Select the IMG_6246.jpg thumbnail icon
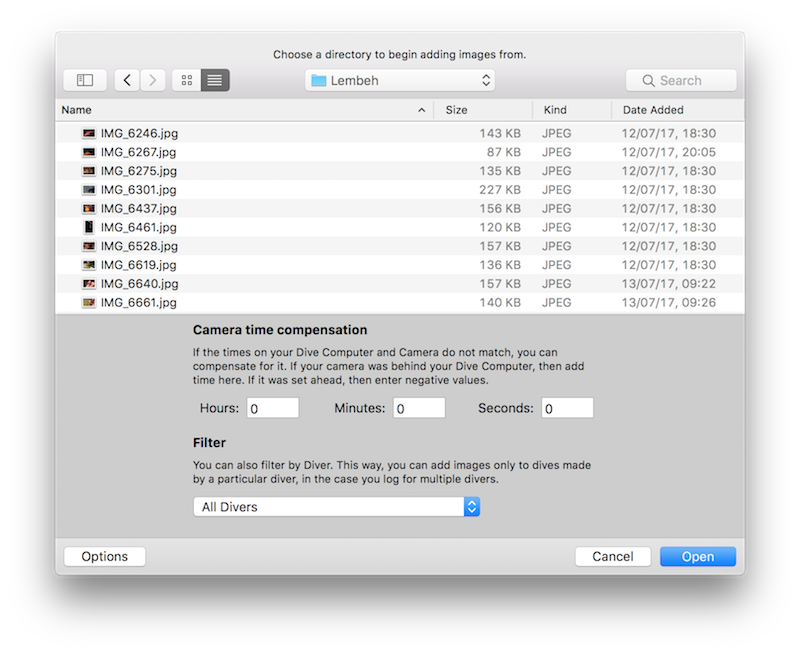The height and width of the screenshot is (654, 800). (x=89, y=133)
